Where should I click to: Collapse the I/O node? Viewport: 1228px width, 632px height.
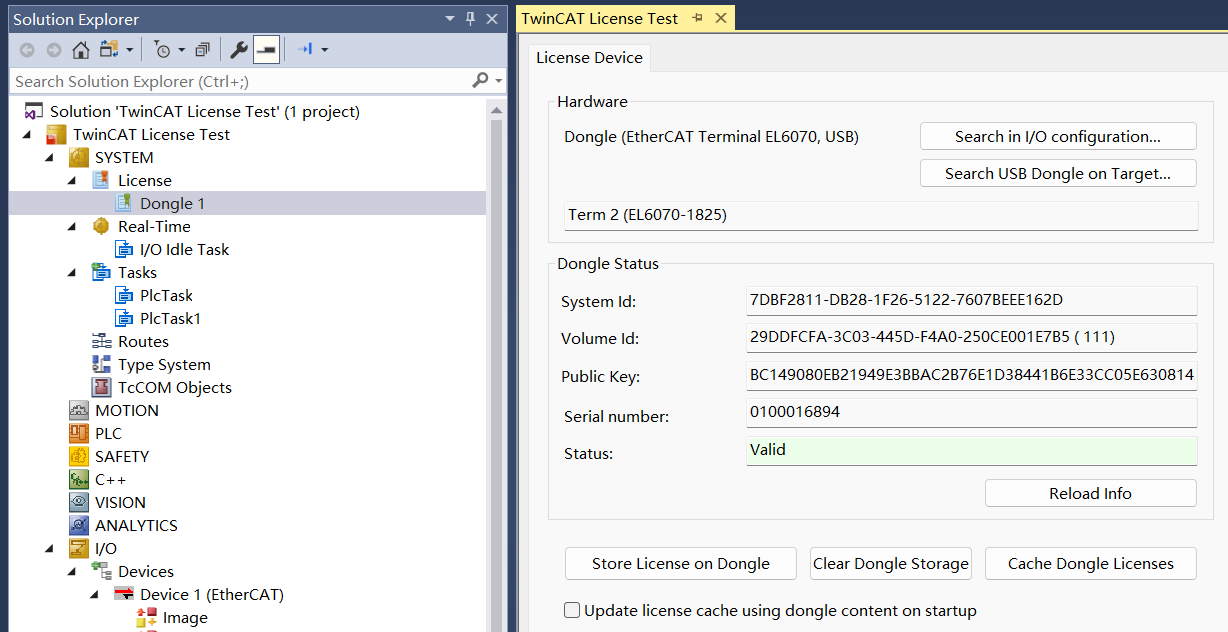point(50,549)
